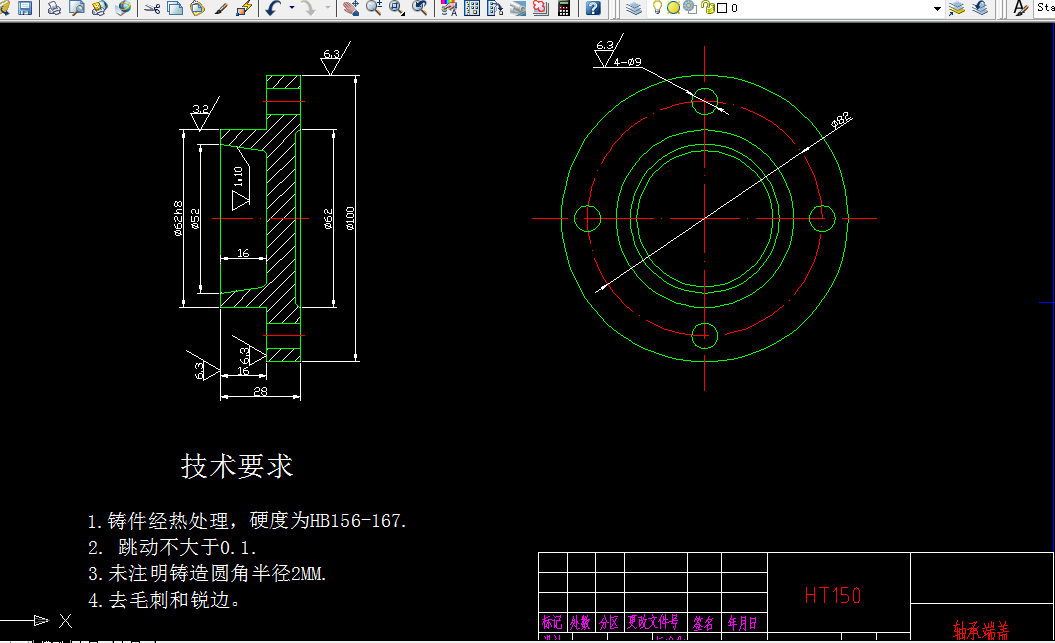This screenshot has width=1055, height=643.
Task: Open Print Preview
Action: 75,8
